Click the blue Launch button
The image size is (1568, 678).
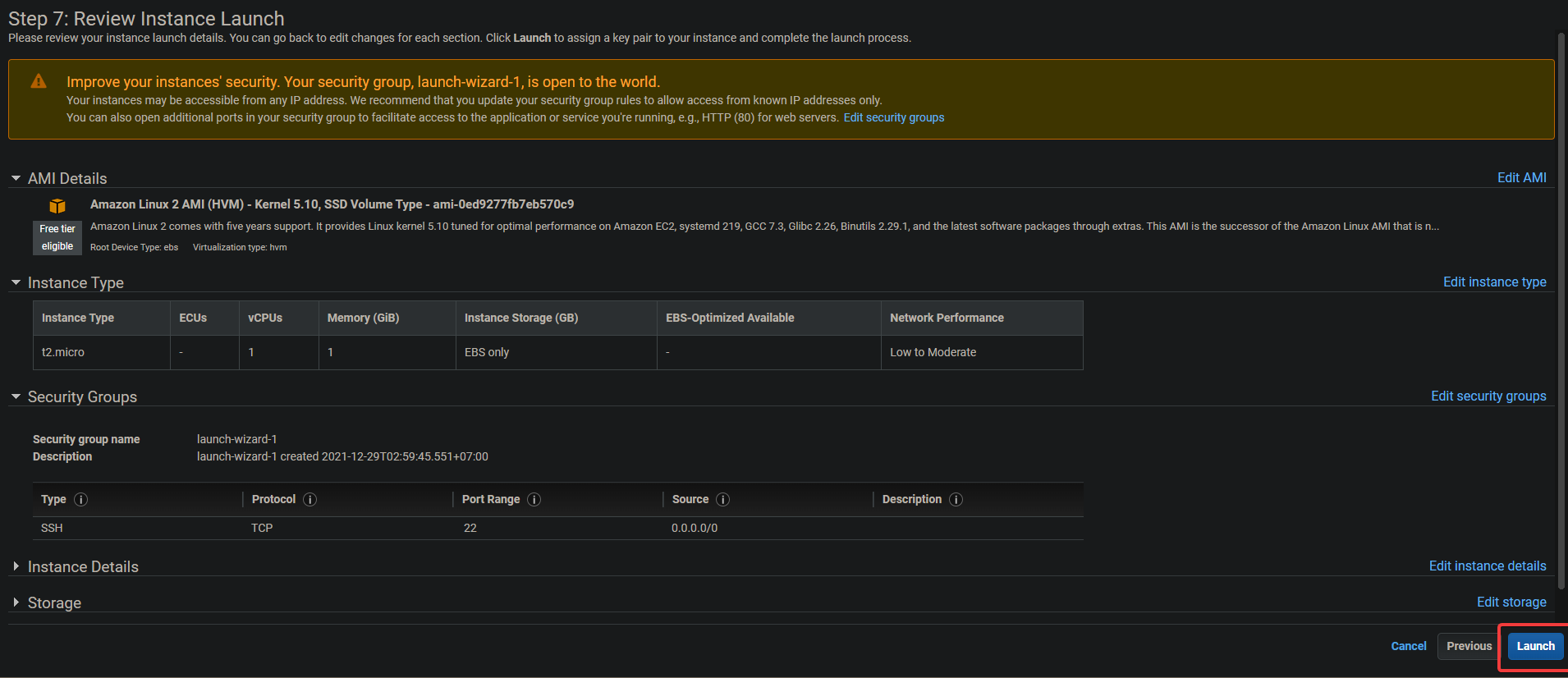pos(1535,646)
